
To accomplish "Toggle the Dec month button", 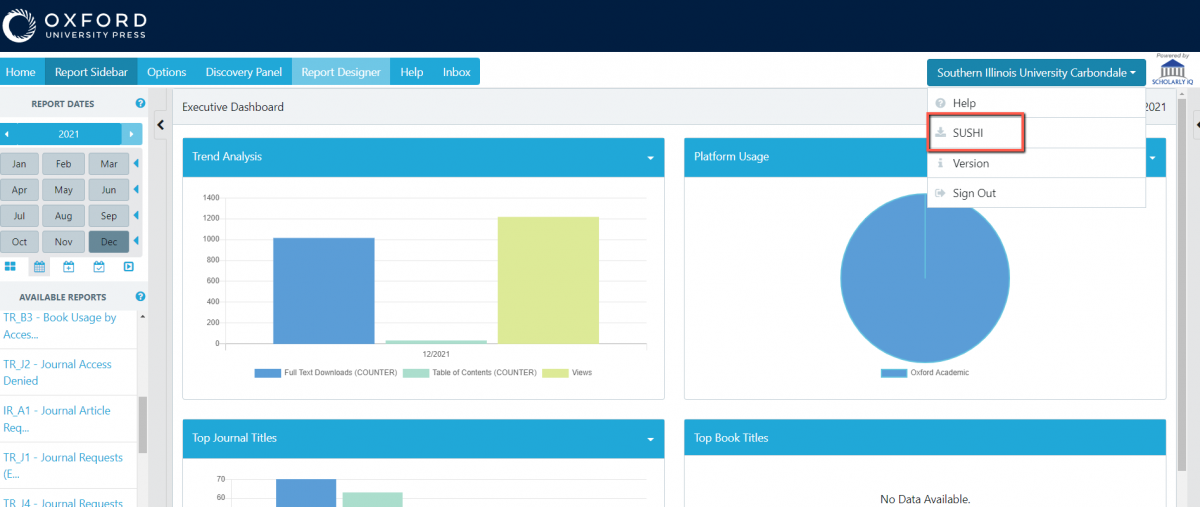I will pyautogui.click(x=108, y=242).
